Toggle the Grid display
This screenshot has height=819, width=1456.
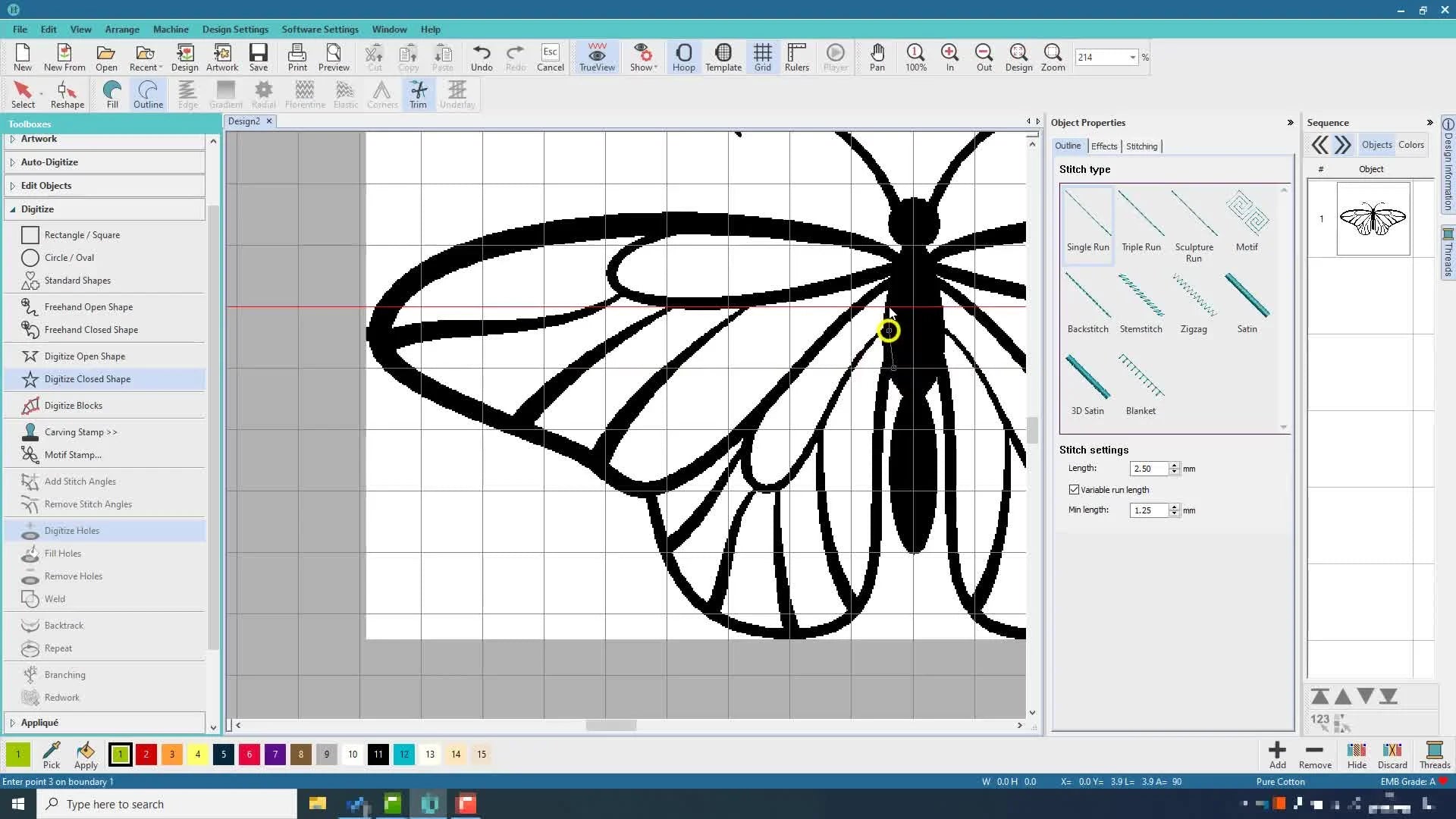tap(762, 57)
